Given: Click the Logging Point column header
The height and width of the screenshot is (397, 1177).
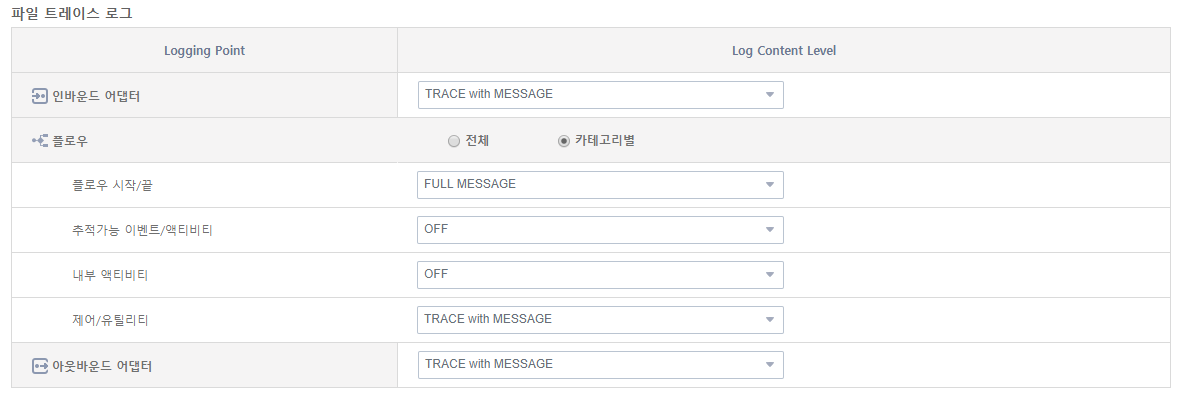Looking at the screenshot, I should [x=204, y=51].
